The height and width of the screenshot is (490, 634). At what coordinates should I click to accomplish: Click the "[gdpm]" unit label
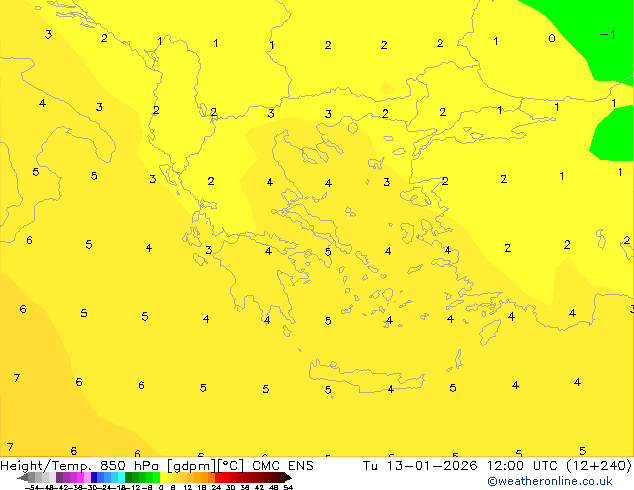pyautogui.click(x=190, y=465)
